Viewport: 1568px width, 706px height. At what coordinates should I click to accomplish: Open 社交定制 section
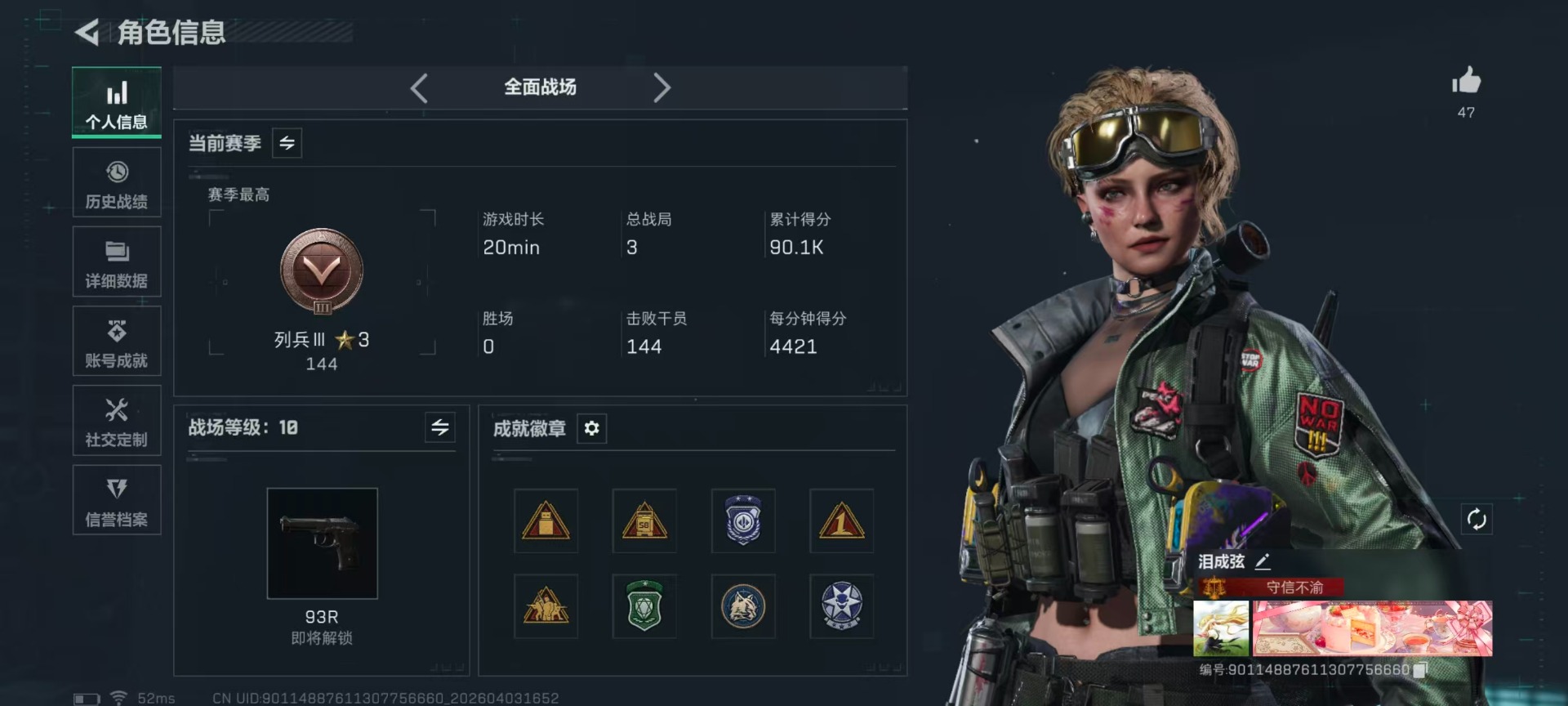click(117, 420)
